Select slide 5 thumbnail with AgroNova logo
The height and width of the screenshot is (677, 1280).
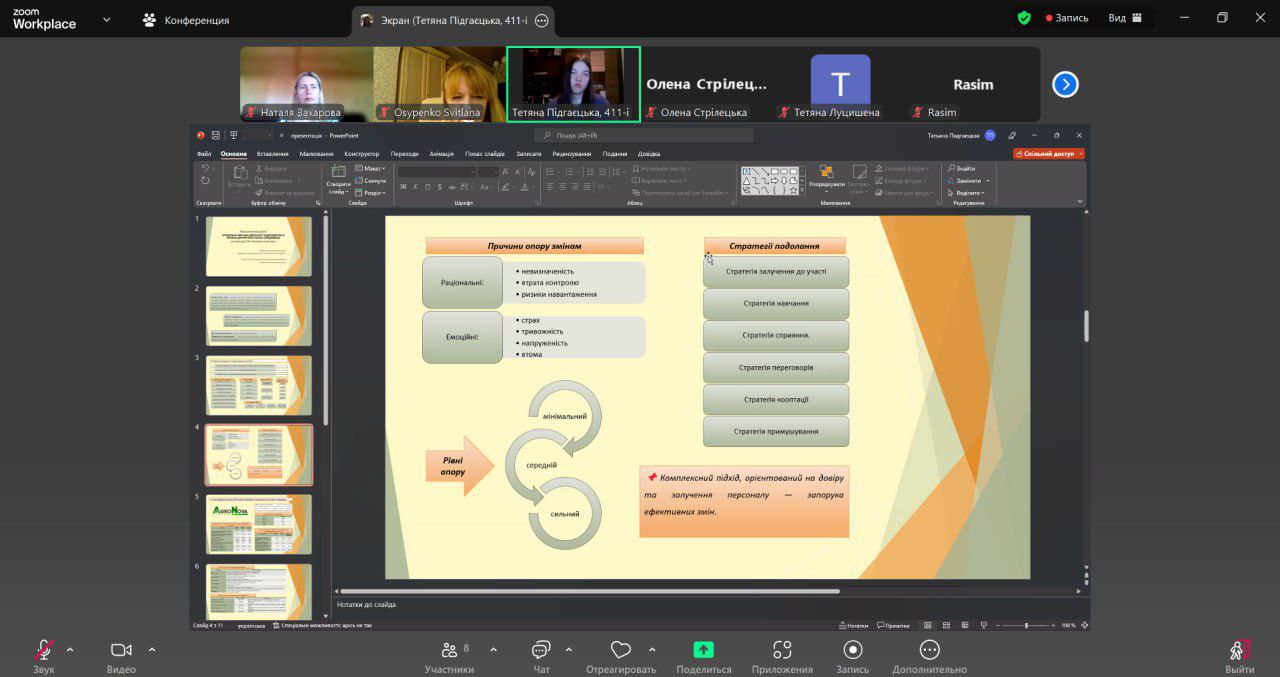click(x=259, y=524)
